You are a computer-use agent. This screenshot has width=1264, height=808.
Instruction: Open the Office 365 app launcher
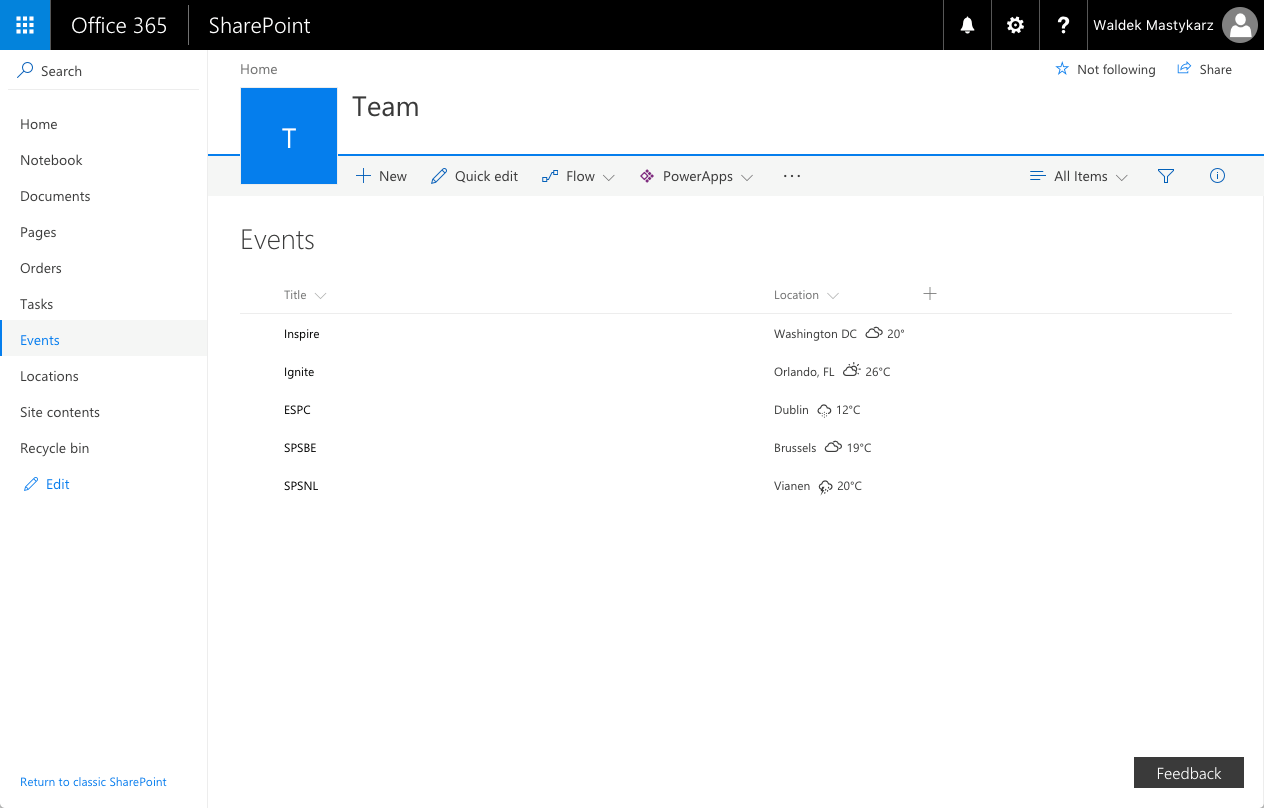(24, 24)
